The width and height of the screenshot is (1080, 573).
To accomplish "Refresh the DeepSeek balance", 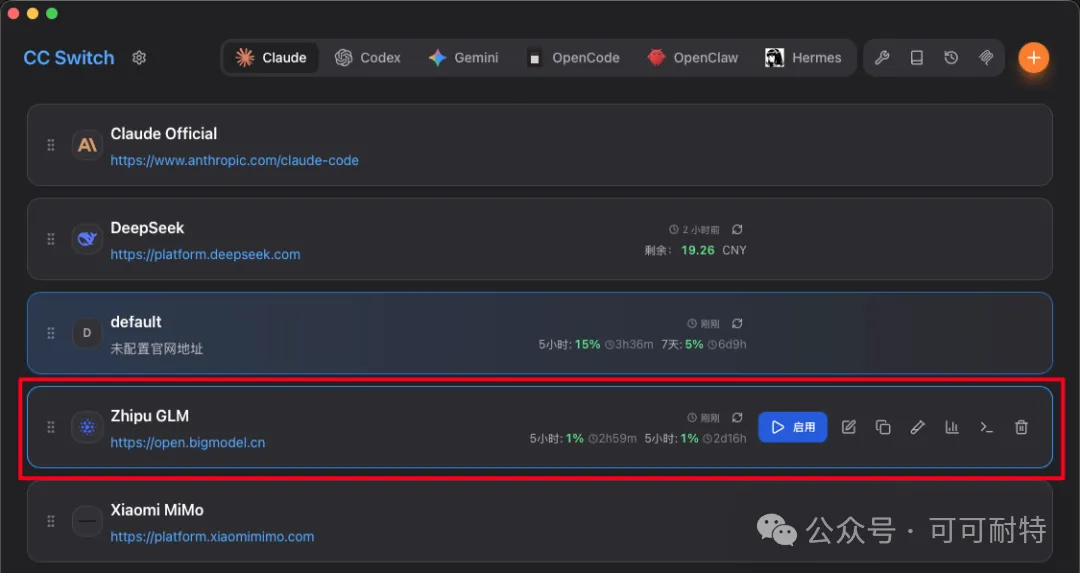I will (737, 229).
